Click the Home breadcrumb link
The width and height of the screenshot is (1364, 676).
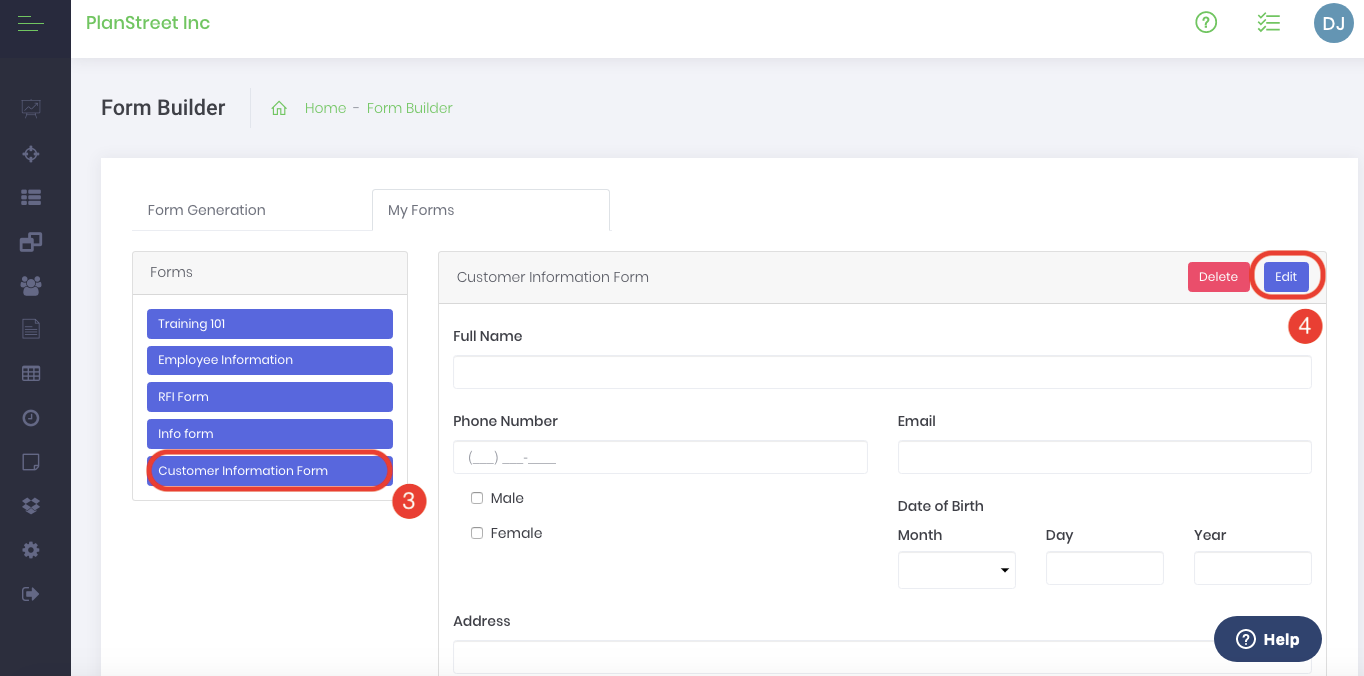click(325, 108)
